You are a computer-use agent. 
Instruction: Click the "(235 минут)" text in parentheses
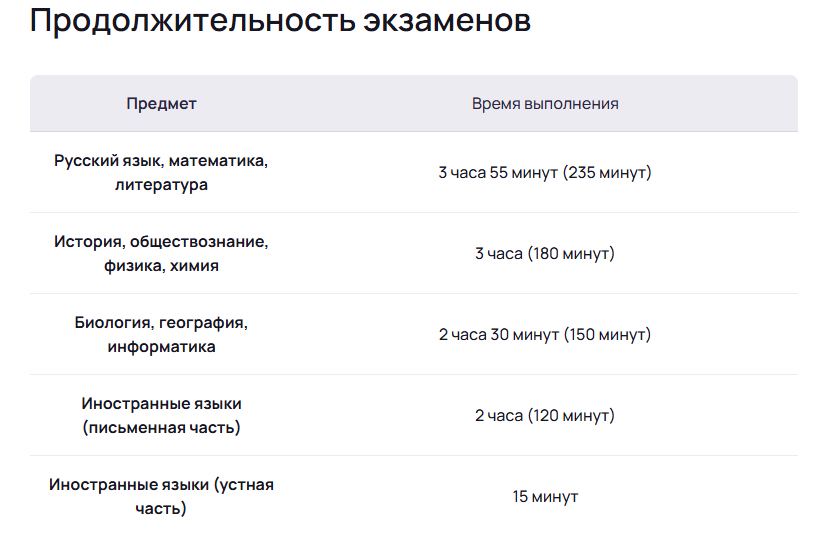(x=607, y=173)
